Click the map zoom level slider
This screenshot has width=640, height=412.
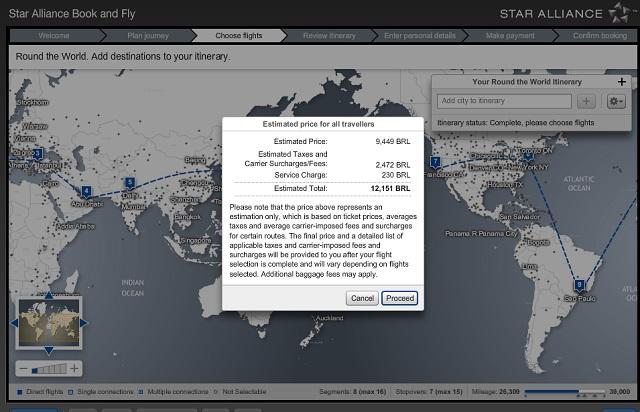coord(49,369)
